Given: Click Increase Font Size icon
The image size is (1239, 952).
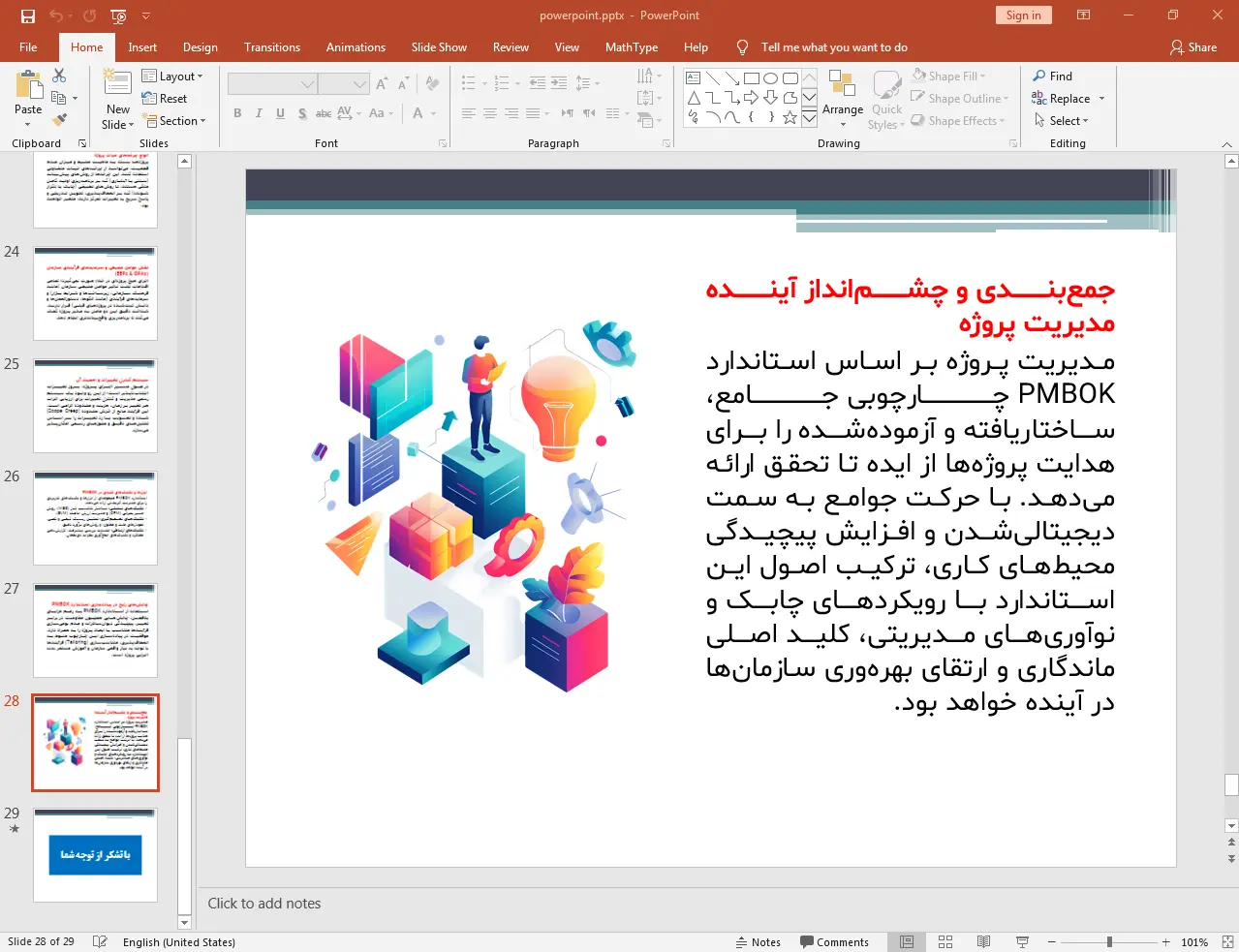Looking at the screenshot, I should [x=382, y=84].
